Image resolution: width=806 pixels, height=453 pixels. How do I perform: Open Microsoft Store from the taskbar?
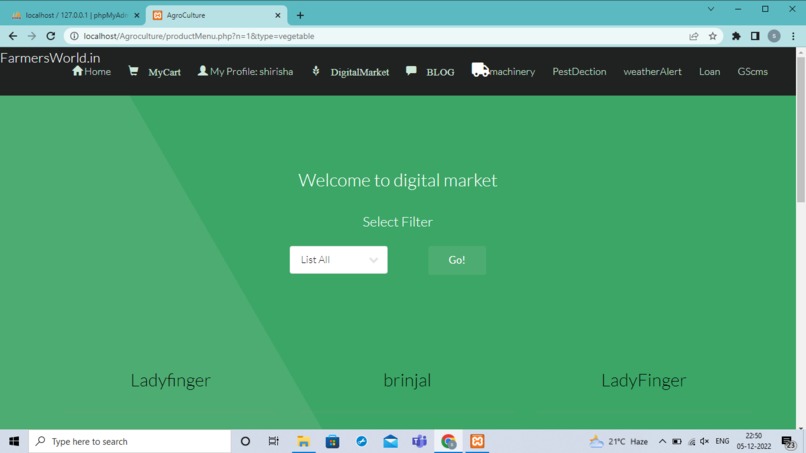point(332,441)
